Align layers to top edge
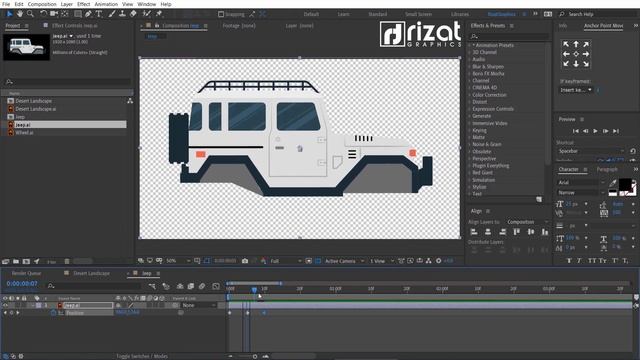640x360 pixels. click(x=517, y=232)
